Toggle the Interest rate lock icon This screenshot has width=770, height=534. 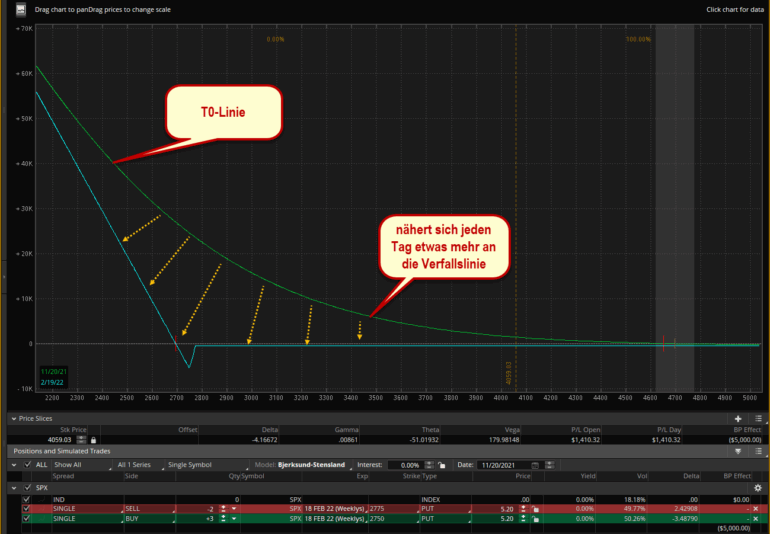441,465
